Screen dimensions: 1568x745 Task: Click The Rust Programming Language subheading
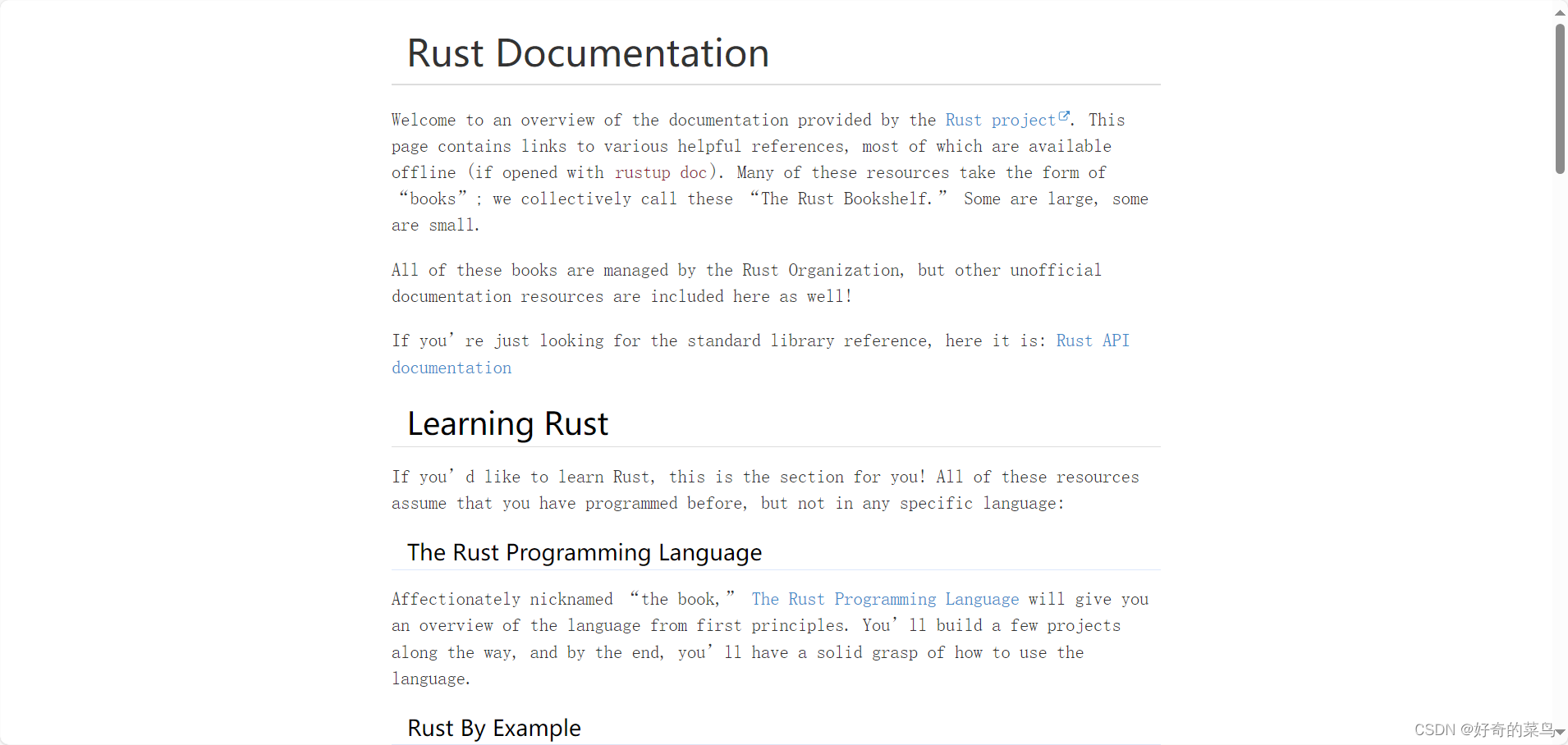pos(585,552)
